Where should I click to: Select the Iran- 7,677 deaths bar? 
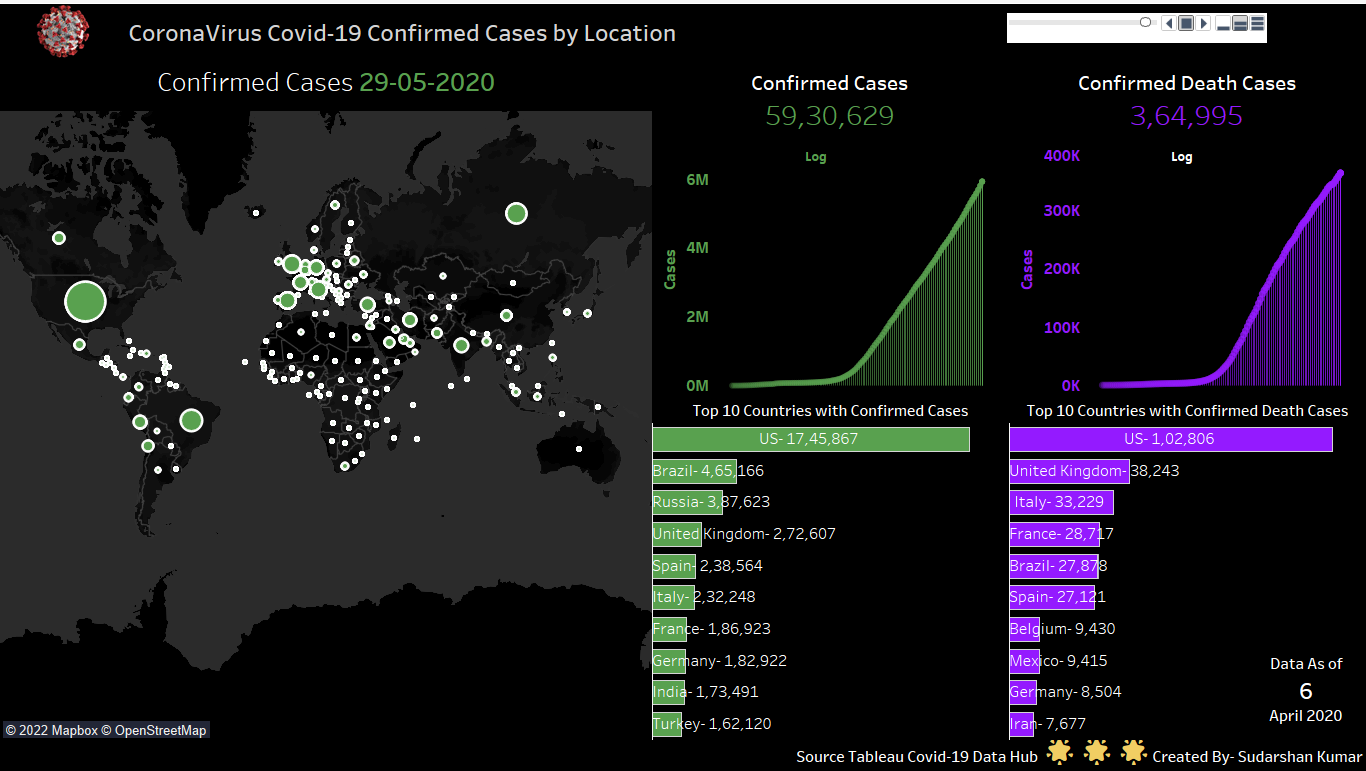(x=1022, y=724)
